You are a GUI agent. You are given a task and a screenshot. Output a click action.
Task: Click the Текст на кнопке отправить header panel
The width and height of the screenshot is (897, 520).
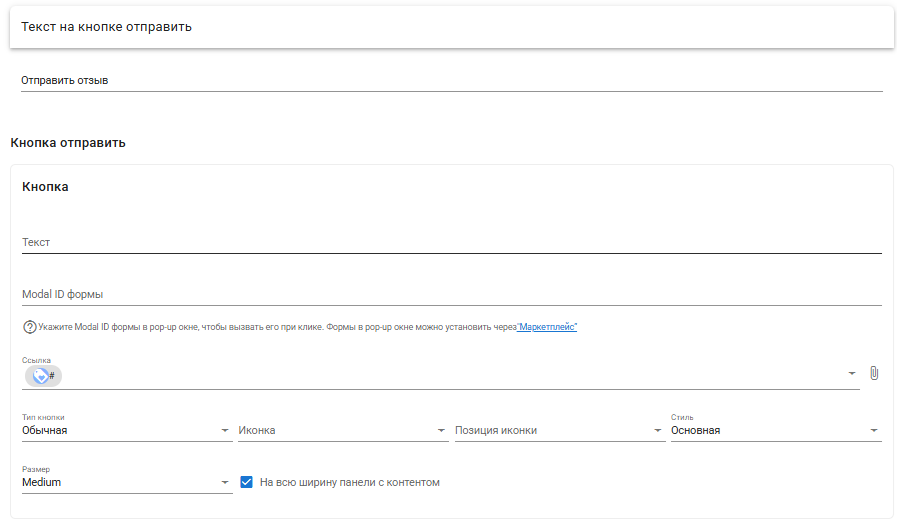[451, 27]
